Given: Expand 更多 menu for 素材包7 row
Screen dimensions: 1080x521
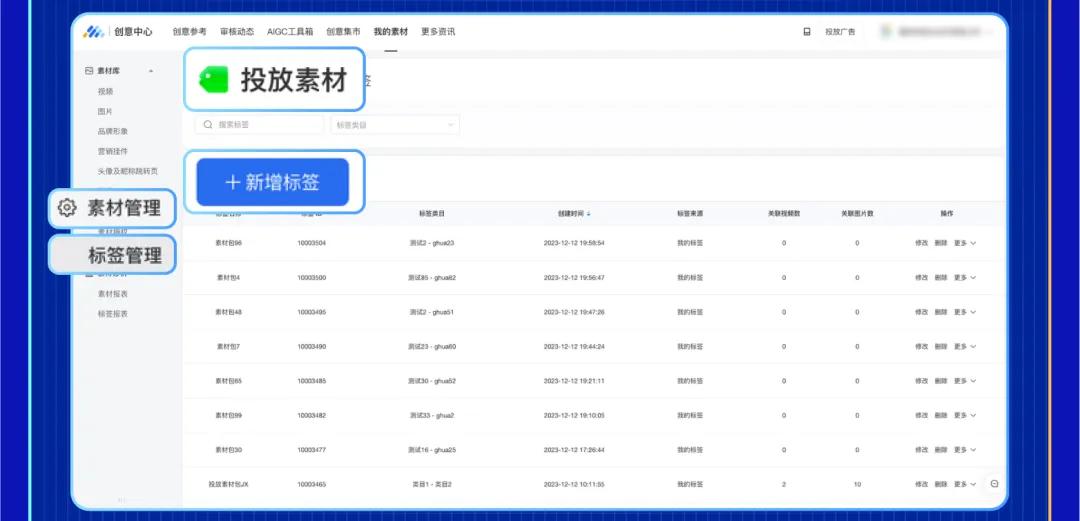Looking at the screenshot, I should point(964,347).
